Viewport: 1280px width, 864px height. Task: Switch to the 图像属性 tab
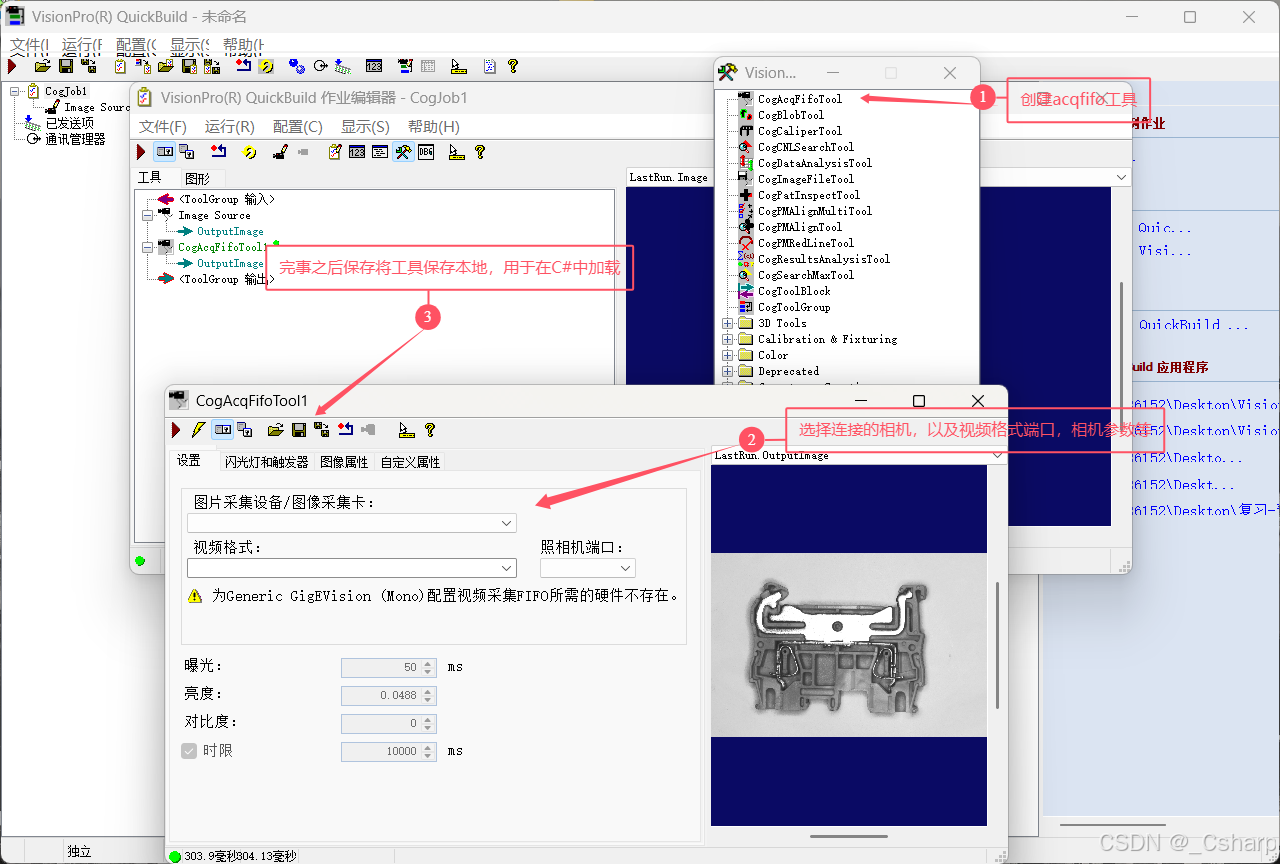[x=344, y=462]
